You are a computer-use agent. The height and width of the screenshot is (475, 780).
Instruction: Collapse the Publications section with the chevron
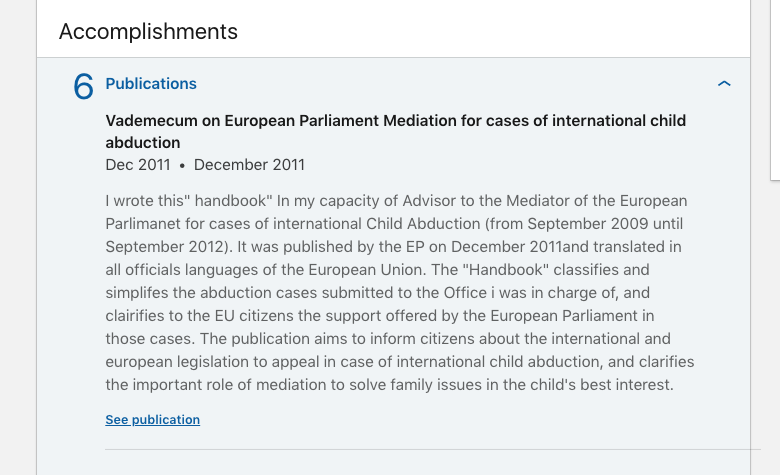[724, 84]
